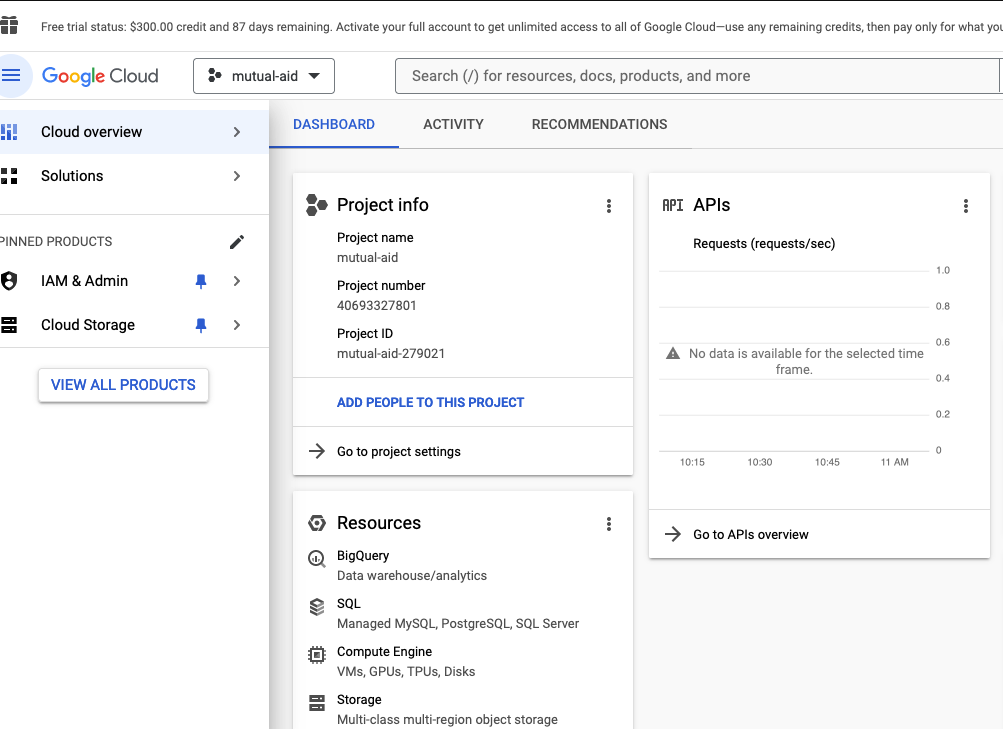Click the Cloud Storage sidebar icon

click(x=9, y=325)
